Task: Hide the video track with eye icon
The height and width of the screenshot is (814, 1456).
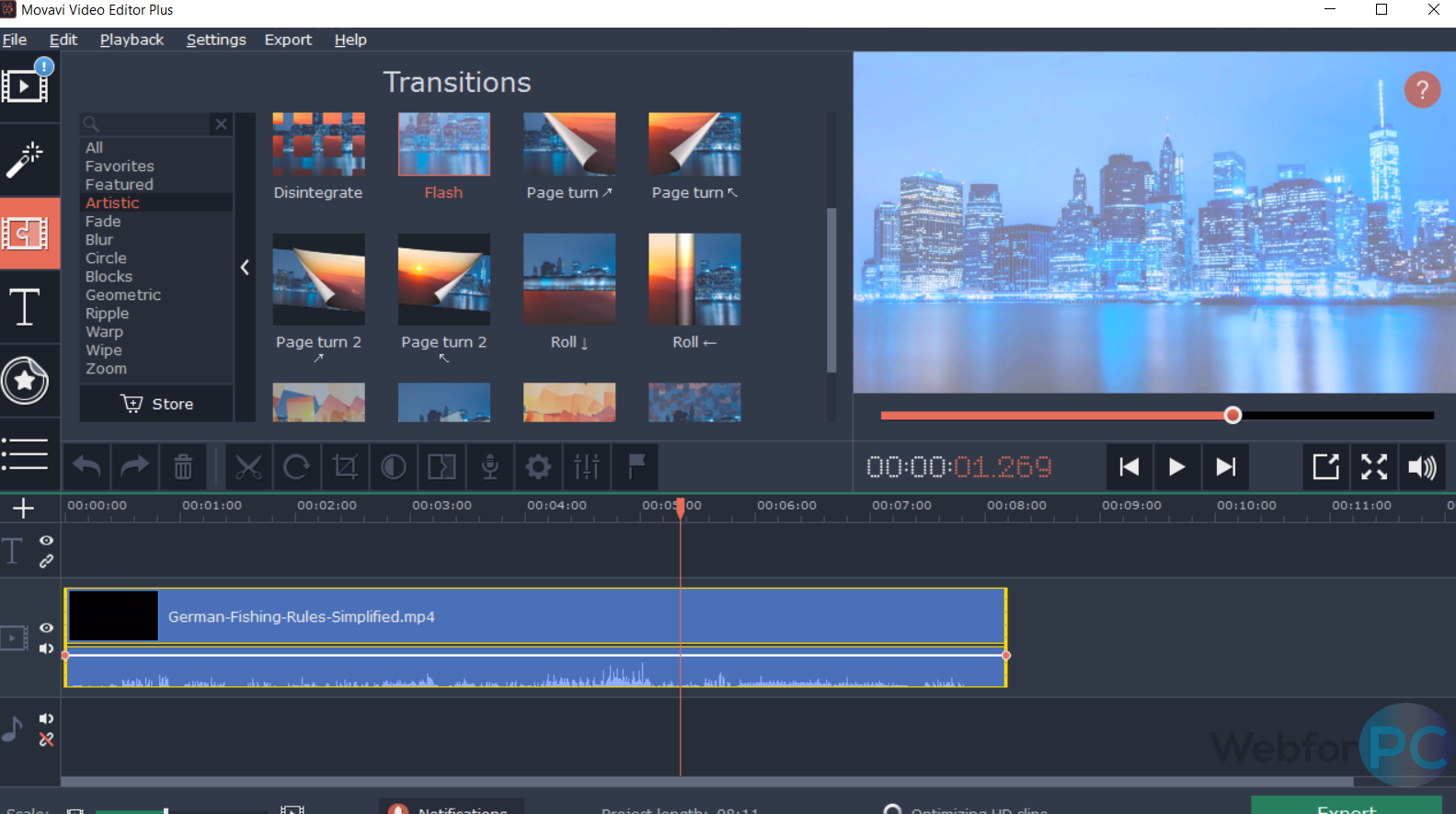Action: 46,627
